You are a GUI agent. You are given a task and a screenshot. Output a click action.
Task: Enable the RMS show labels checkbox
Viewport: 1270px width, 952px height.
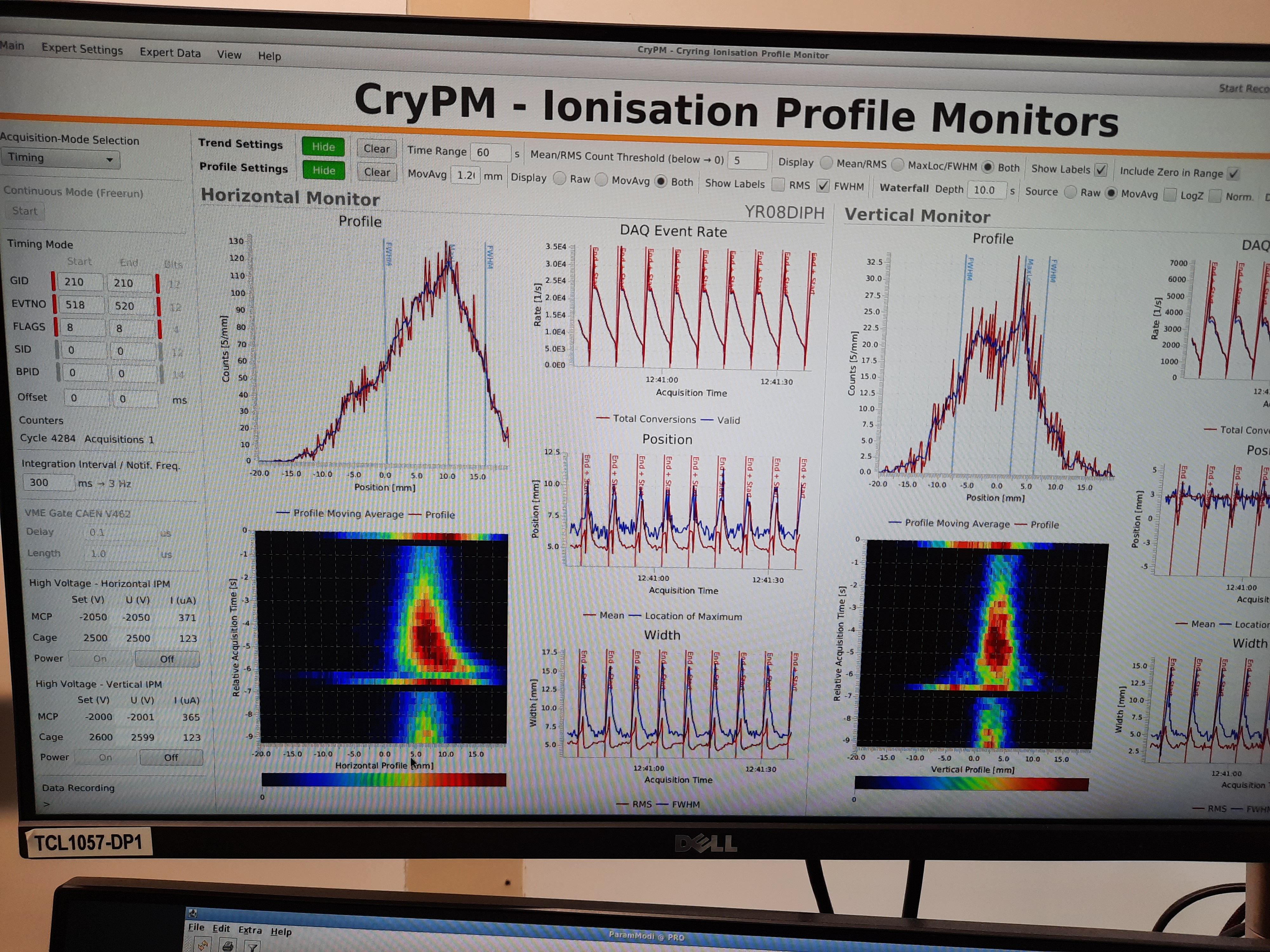[x=779, y=184]
